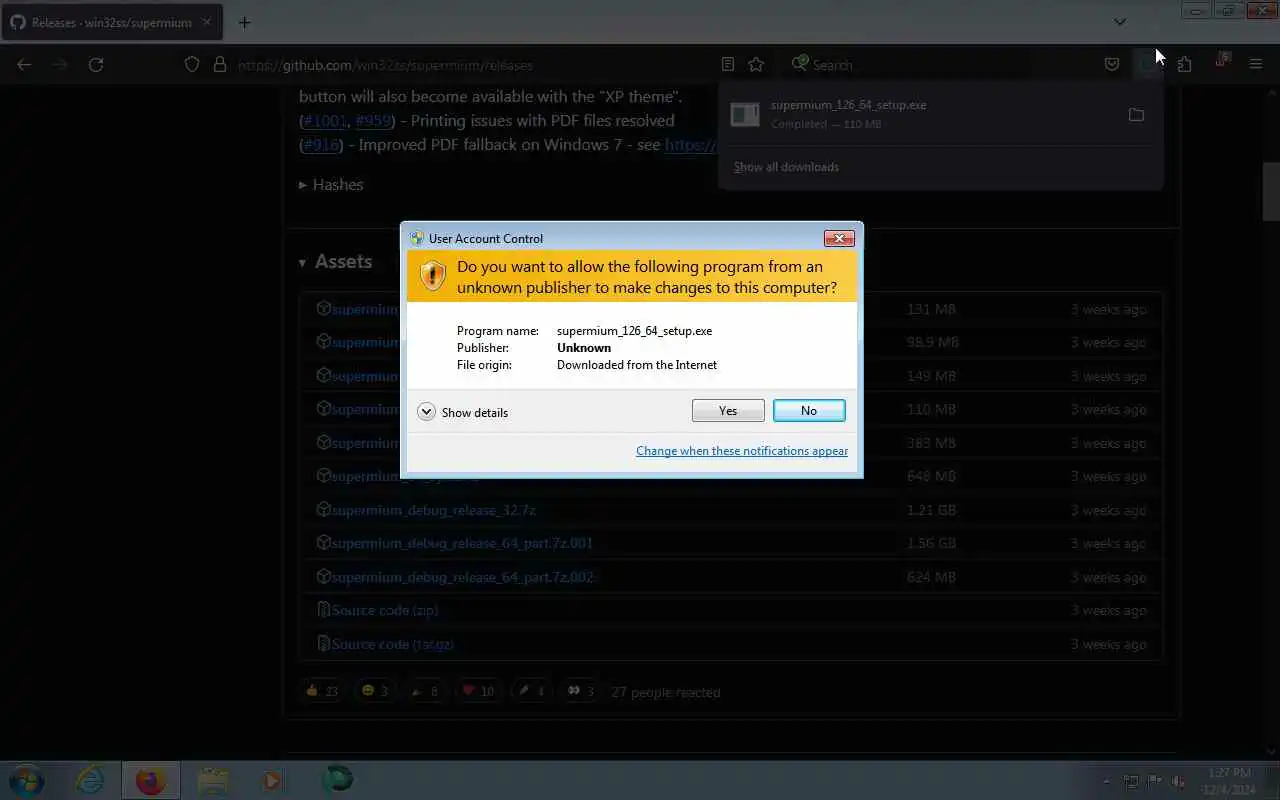This screenshot has height=800, width=1280.
Task: Go back in Firefox
Action: point(24,64)
